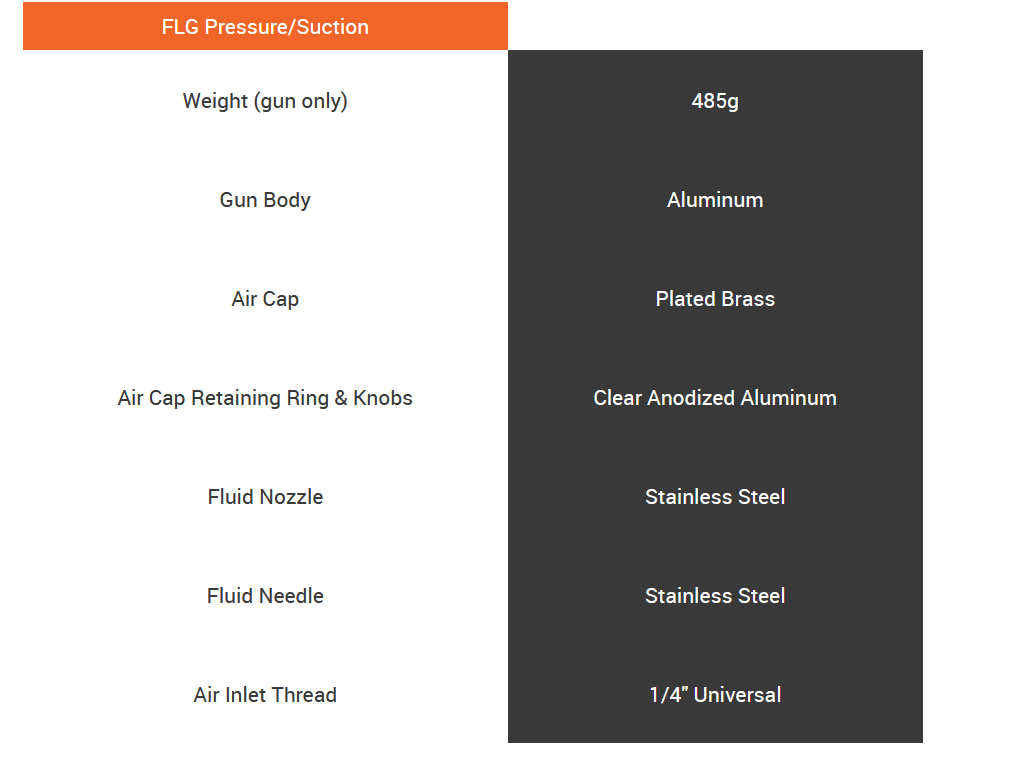1010x771 pixels.
Task: Click the Clear Anodized Aluminum value
Action: tap(715, 398)
